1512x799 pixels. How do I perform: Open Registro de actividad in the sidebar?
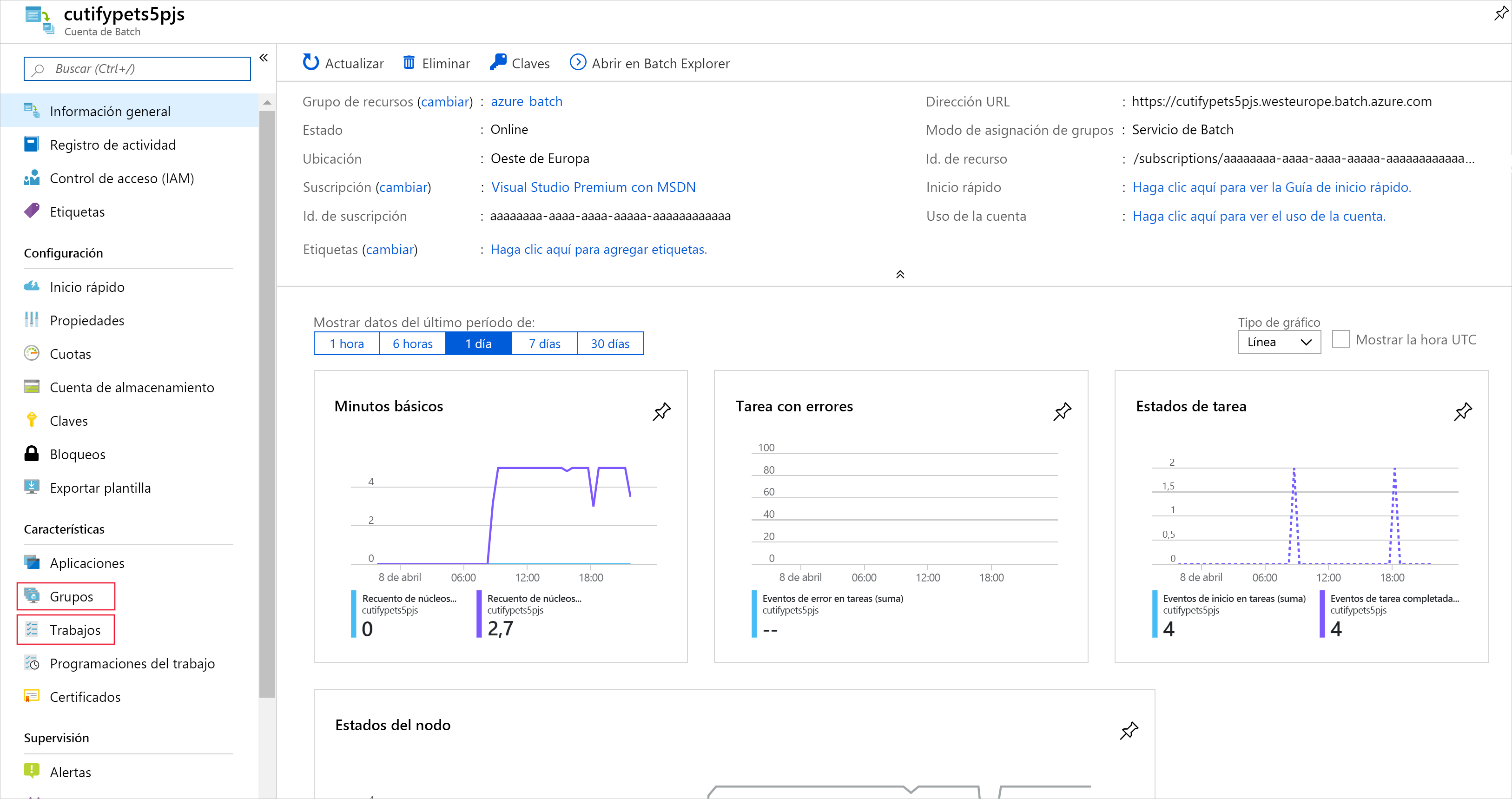tap(112, 145)
